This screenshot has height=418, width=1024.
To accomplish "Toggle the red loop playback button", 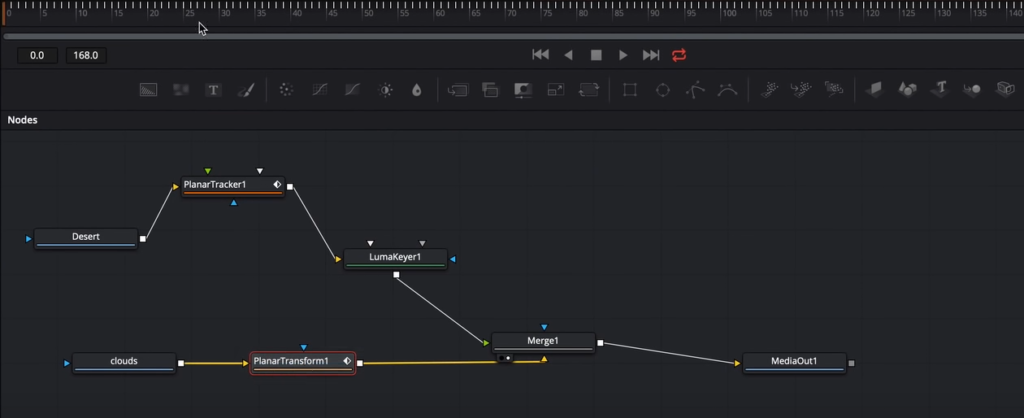I will (x=679, y=55).
